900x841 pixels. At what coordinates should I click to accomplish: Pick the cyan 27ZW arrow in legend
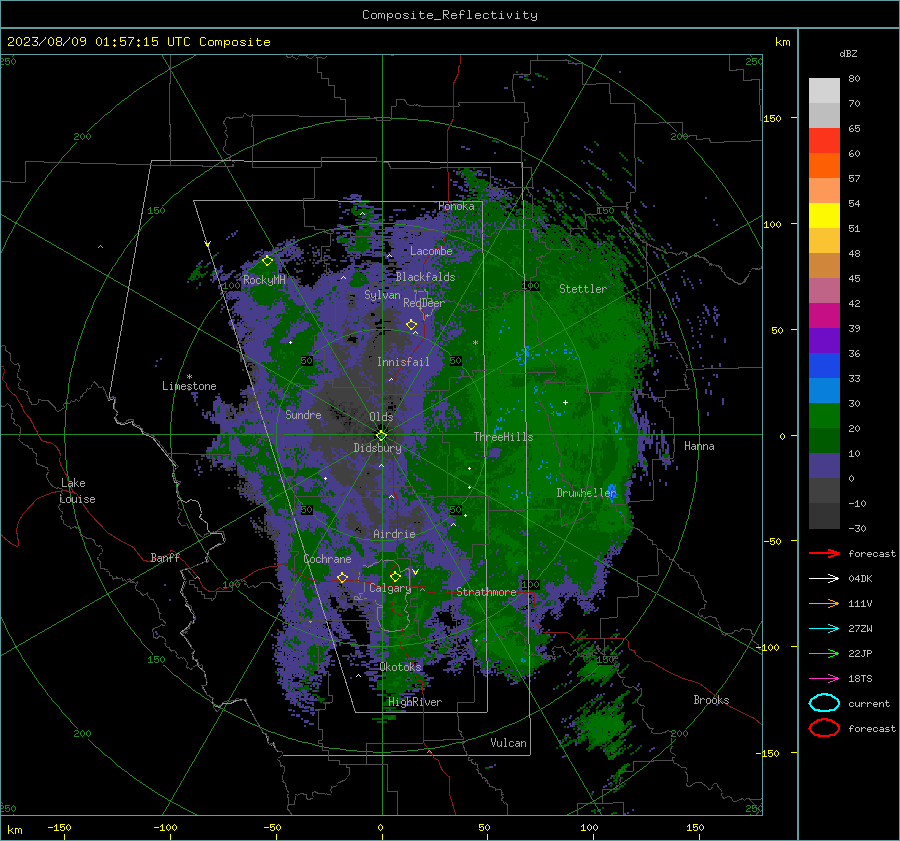[x=824, y=629]
